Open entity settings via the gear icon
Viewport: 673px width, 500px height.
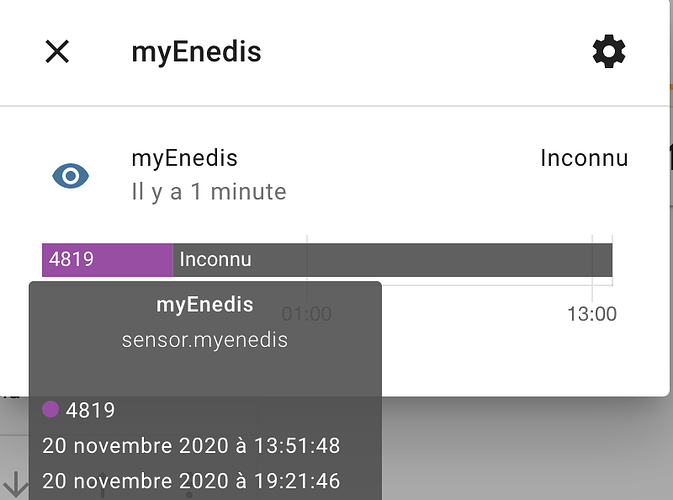click(x=608, y=52)
